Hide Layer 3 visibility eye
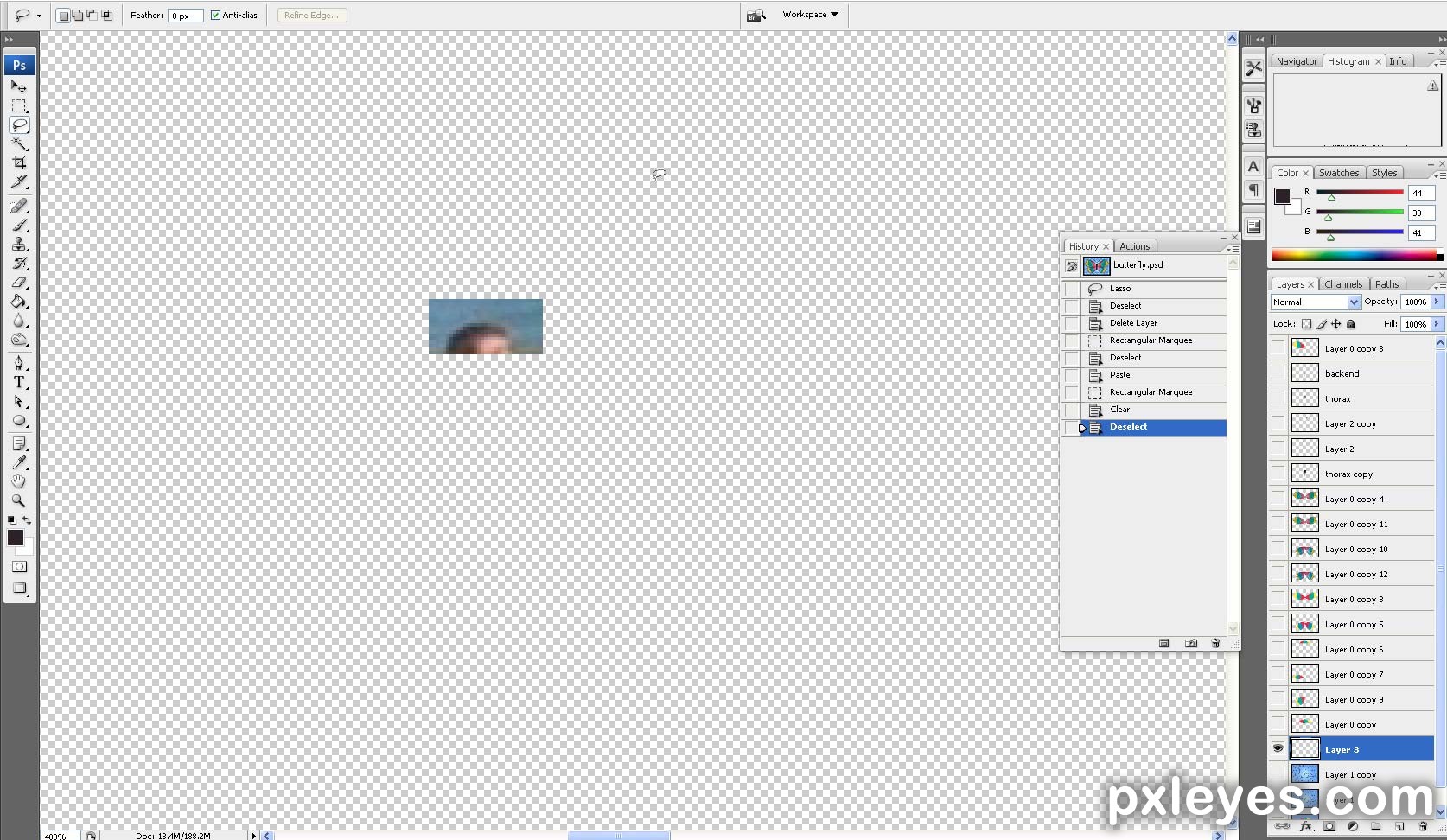1447x840 pixels. (x=1278, y=748)
